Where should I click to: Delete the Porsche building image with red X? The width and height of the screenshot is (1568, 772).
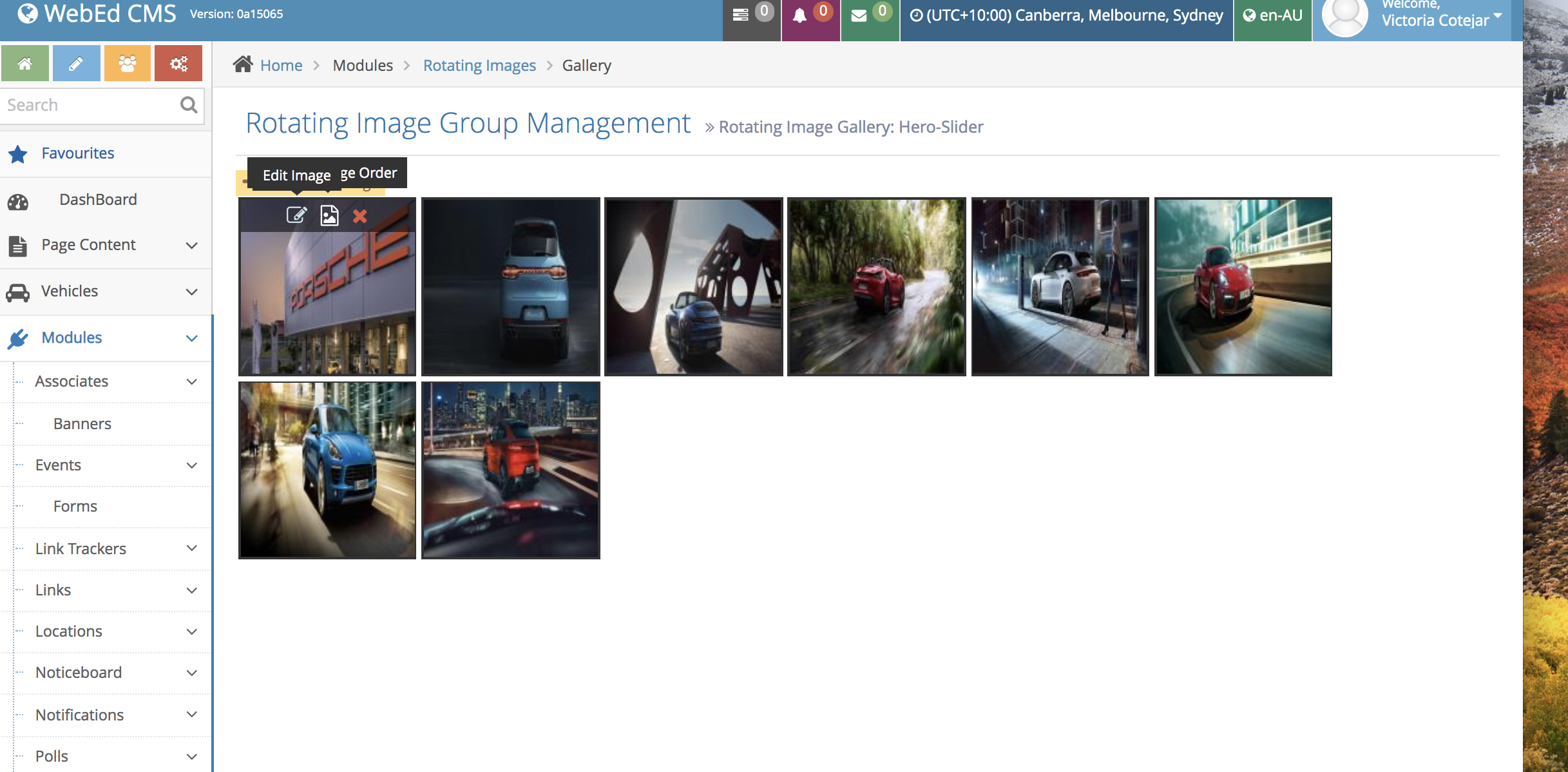360,216
